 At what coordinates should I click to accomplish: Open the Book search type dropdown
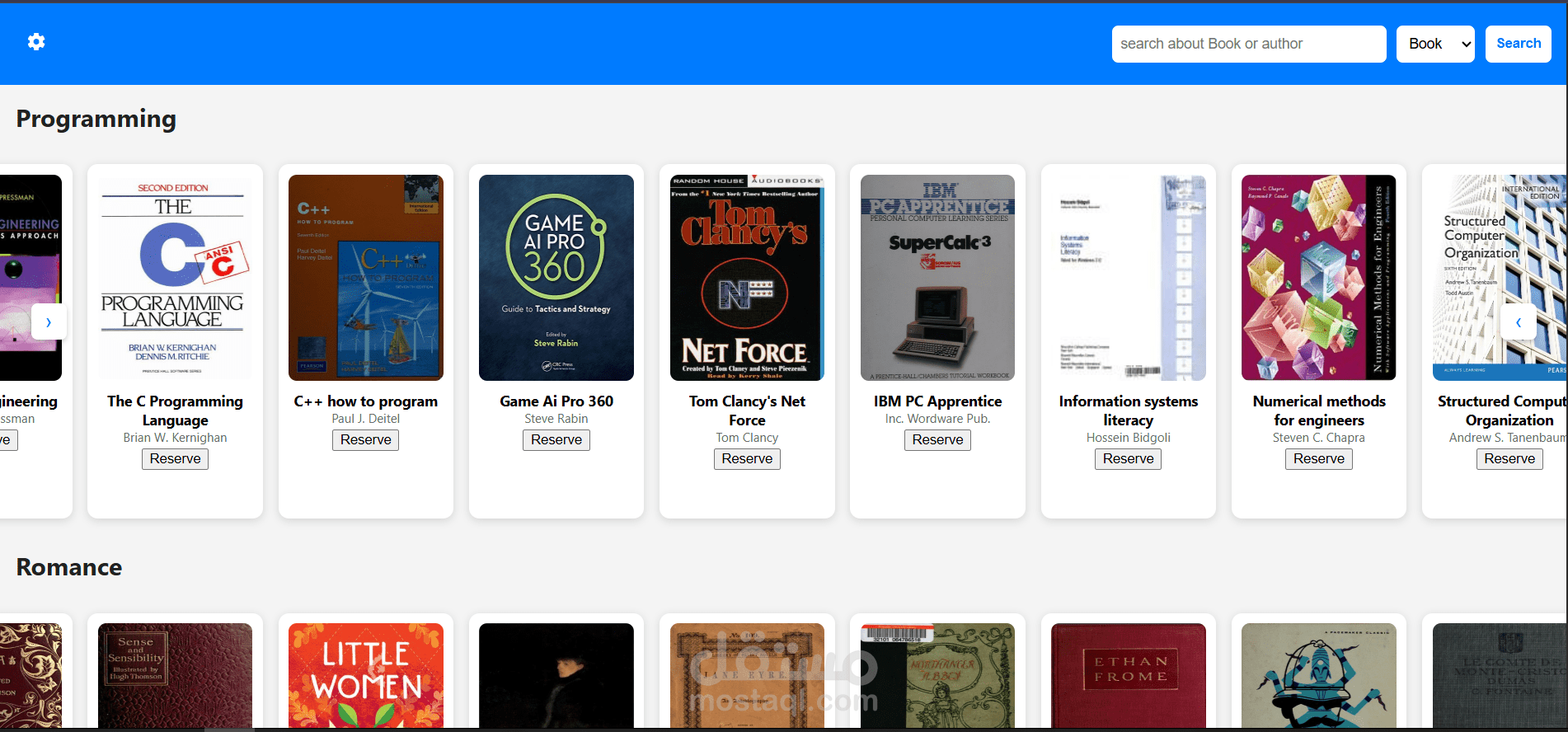click(1435, 44)
